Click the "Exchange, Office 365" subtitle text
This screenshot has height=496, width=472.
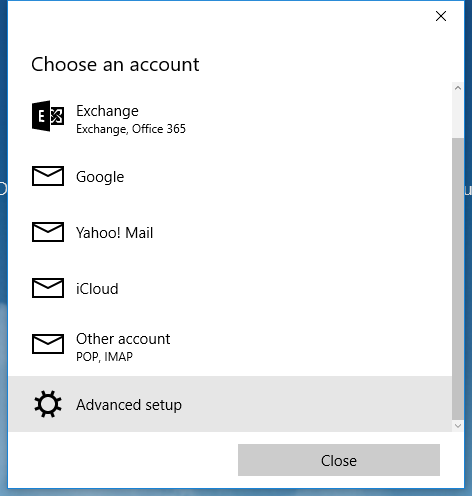pos(131,129)
